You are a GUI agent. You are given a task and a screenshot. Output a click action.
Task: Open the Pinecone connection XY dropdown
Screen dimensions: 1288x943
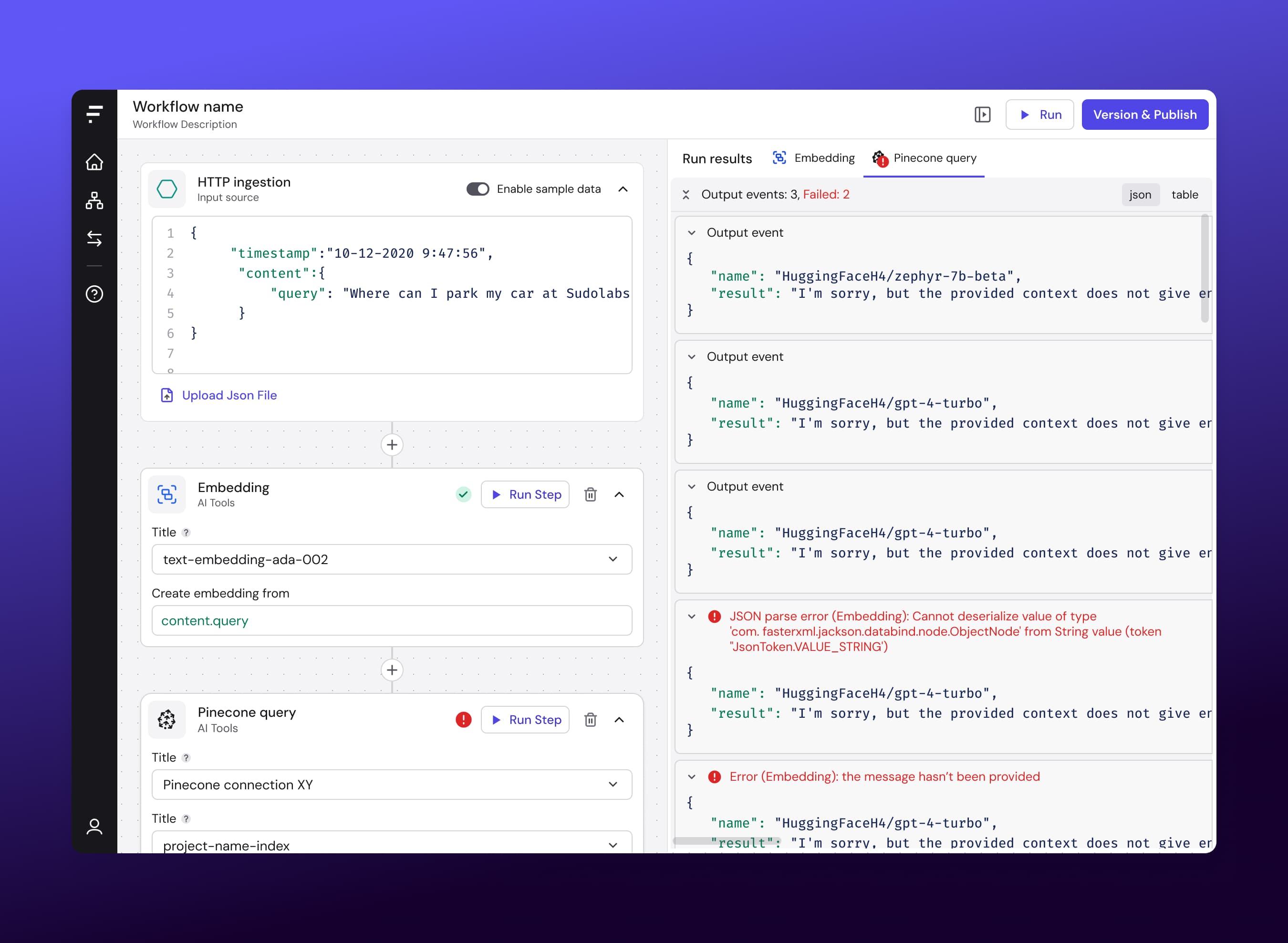coord(613,784)
